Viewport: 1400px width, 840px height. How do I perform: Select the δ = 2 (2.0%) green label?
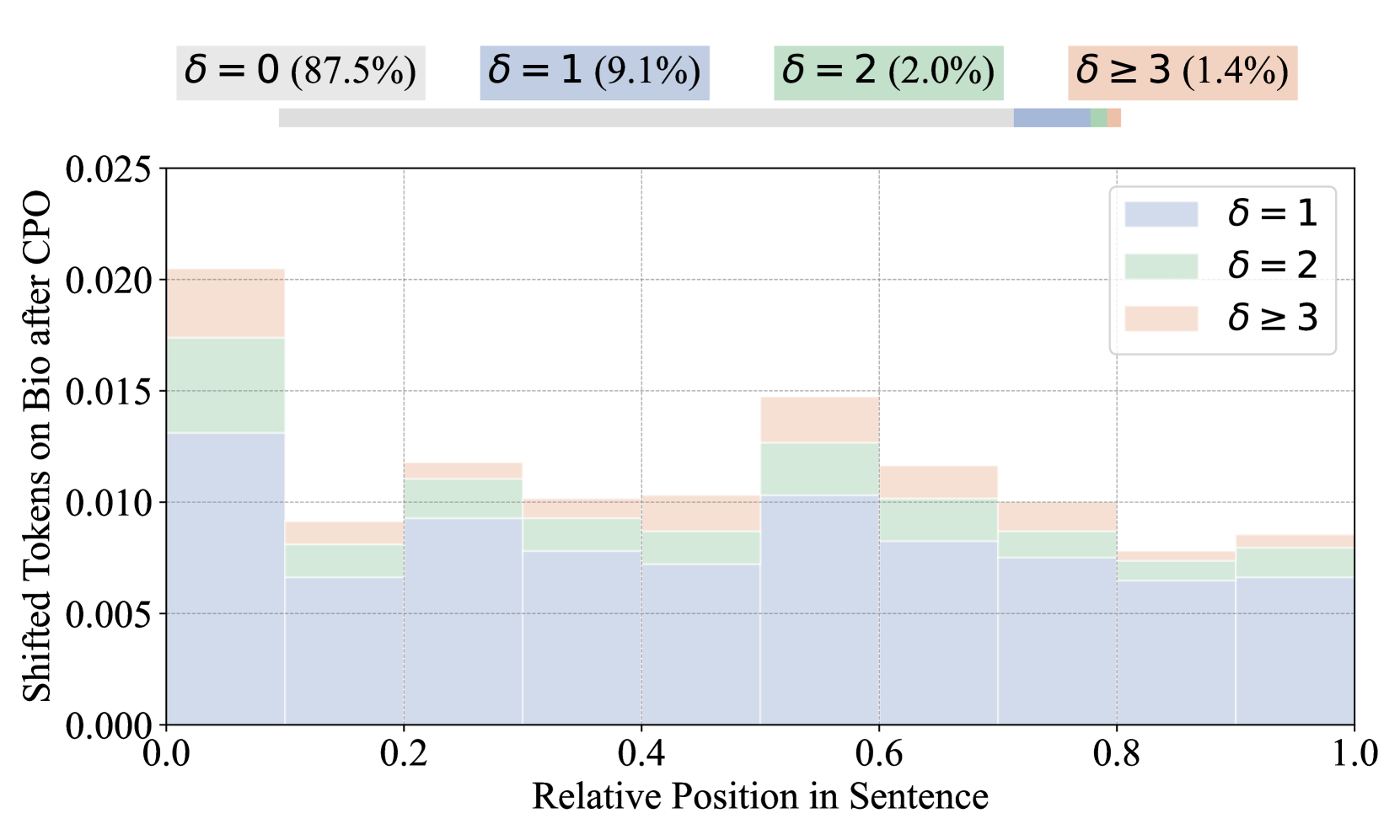[x=888, y=72]
